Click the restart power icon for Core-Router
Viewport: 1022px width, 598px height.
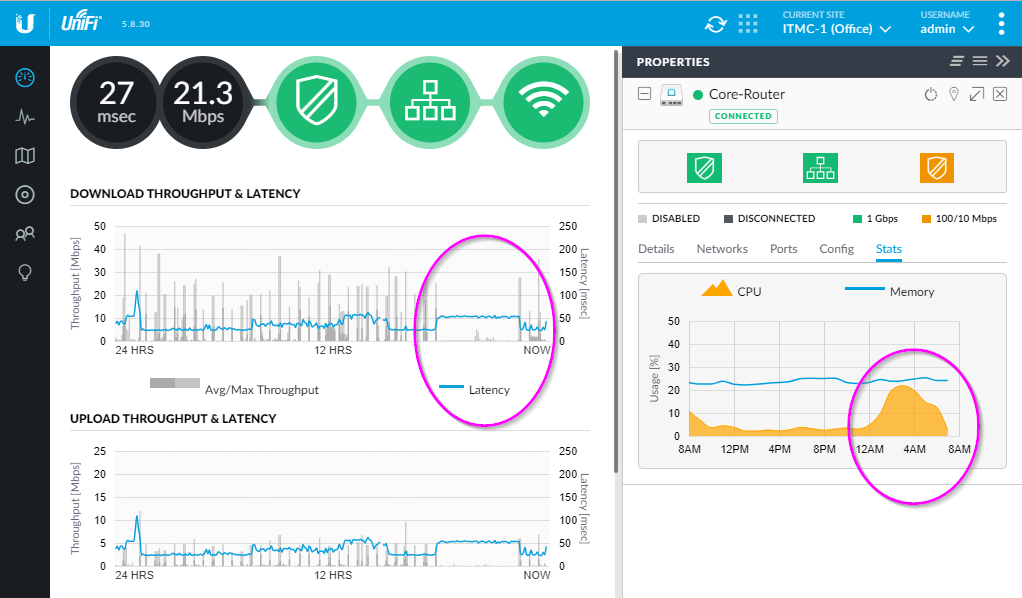930,94
